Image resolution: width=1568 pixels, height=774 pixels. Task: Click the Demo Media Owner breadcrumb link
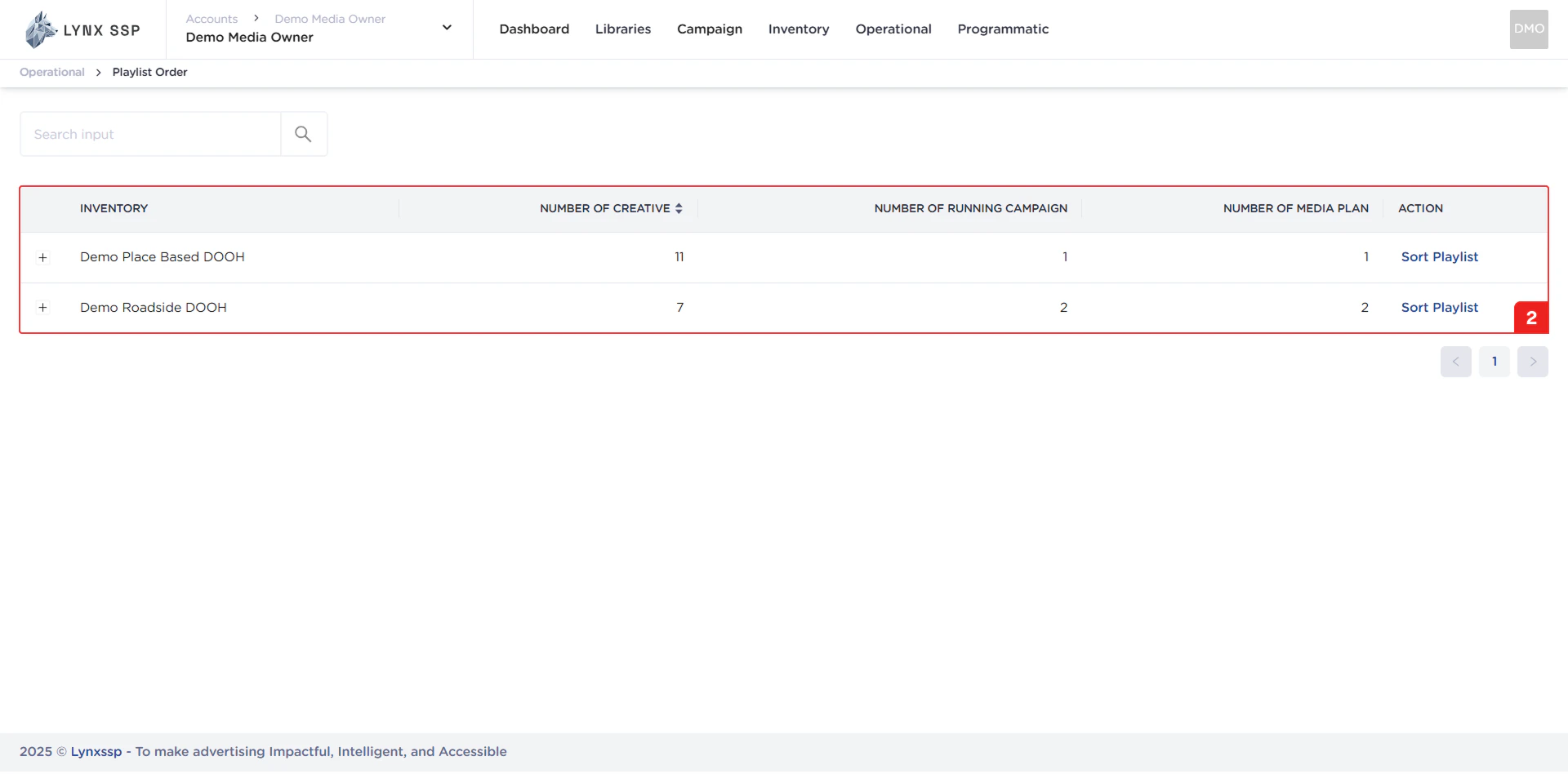tap(330, 19)
